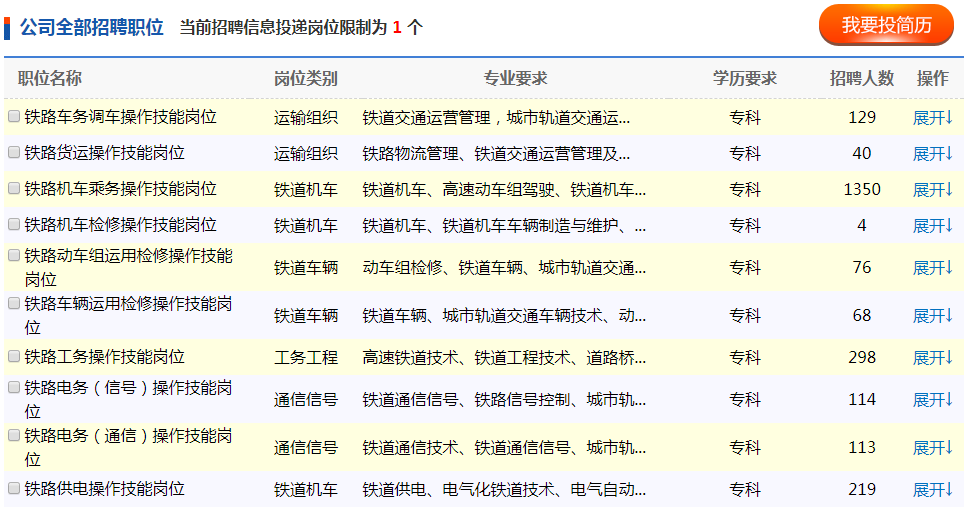Expand 铁路电务（信号）操作技能岗位 details
The height and width of the screenshot is (510, 965).
932,400
